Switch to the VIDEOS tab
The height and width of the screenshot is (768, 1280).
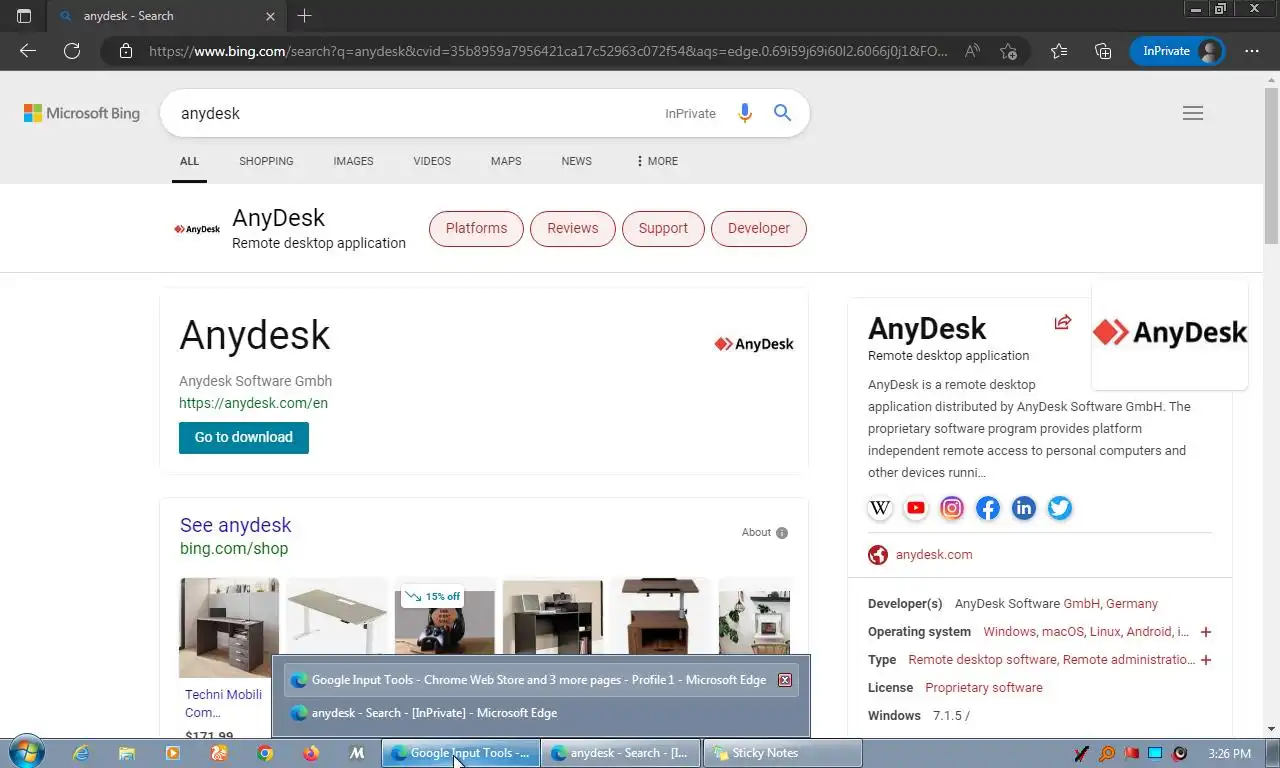[x=432, y=161]
